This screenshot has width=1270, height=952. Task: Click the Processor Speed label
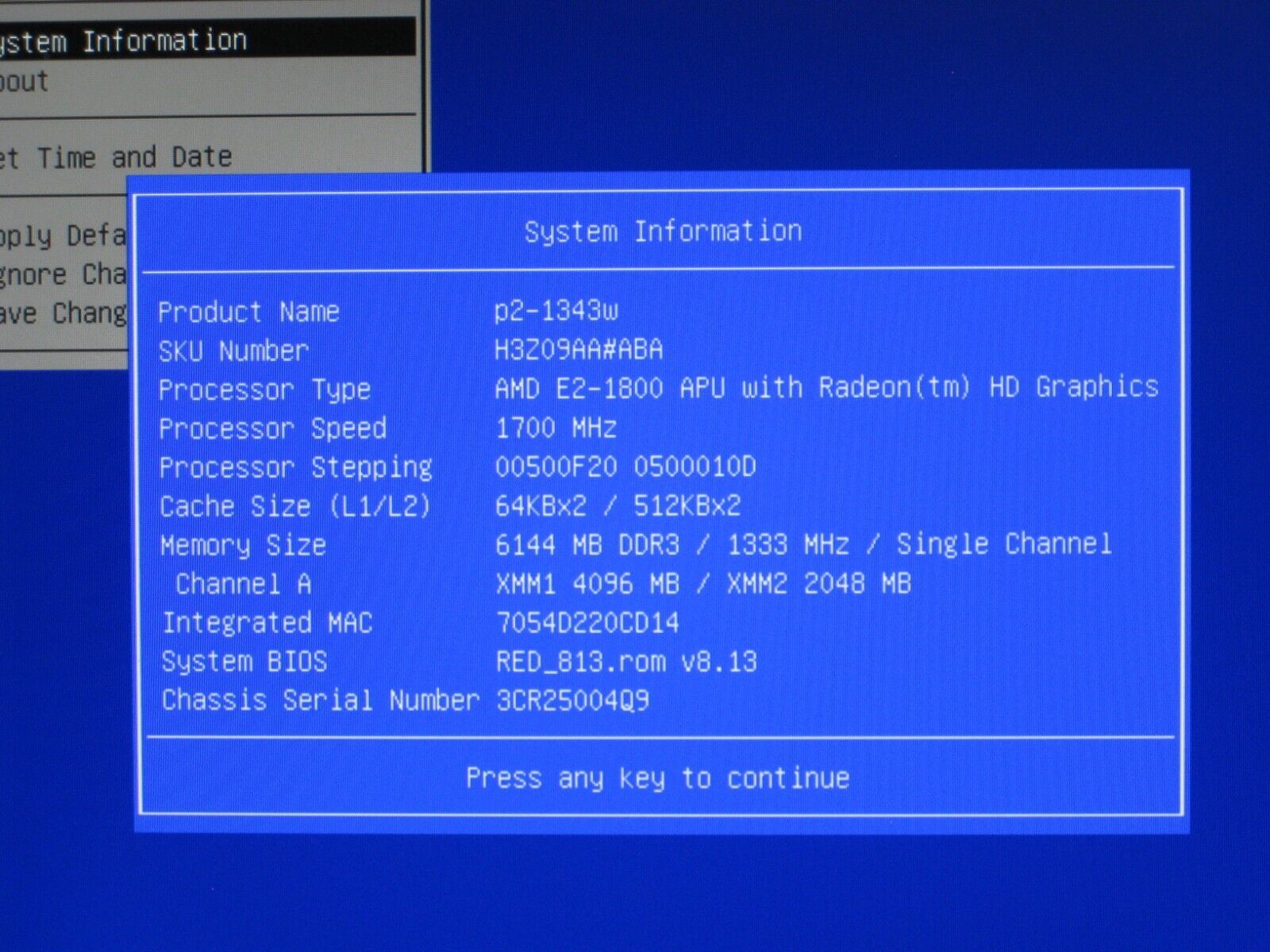click(x=272, y=428)
